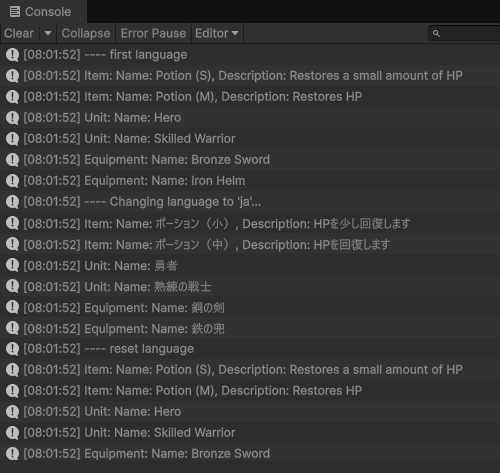Viewport: 500px width, 473px height.
Task: Select first 'Potion (S)' log entry
Action: coord(250,76)
